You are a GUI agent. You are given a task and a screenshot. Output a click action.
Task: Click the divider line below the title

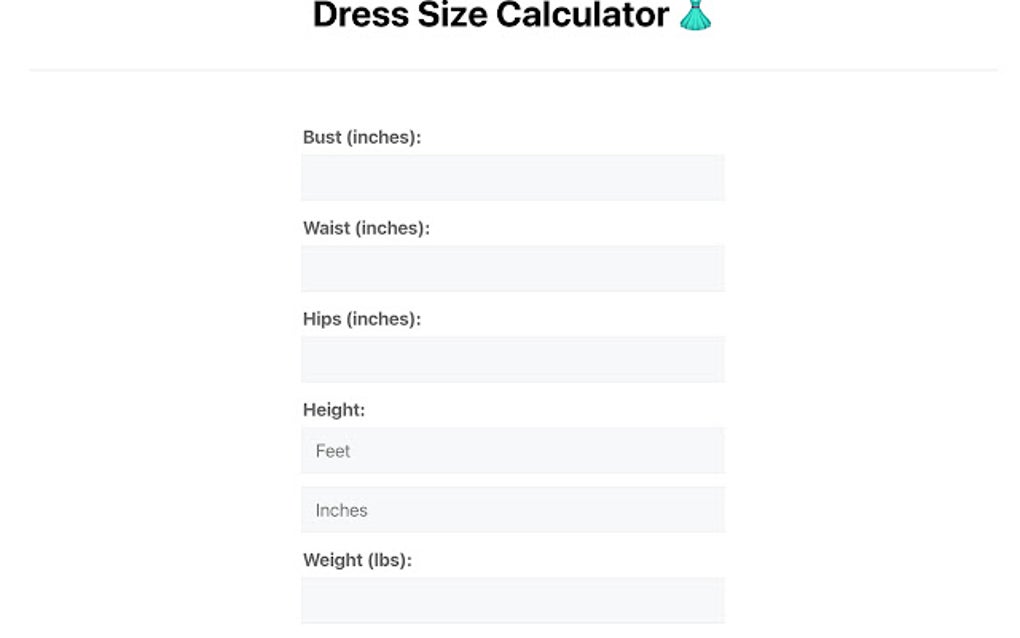click(510, 70)
